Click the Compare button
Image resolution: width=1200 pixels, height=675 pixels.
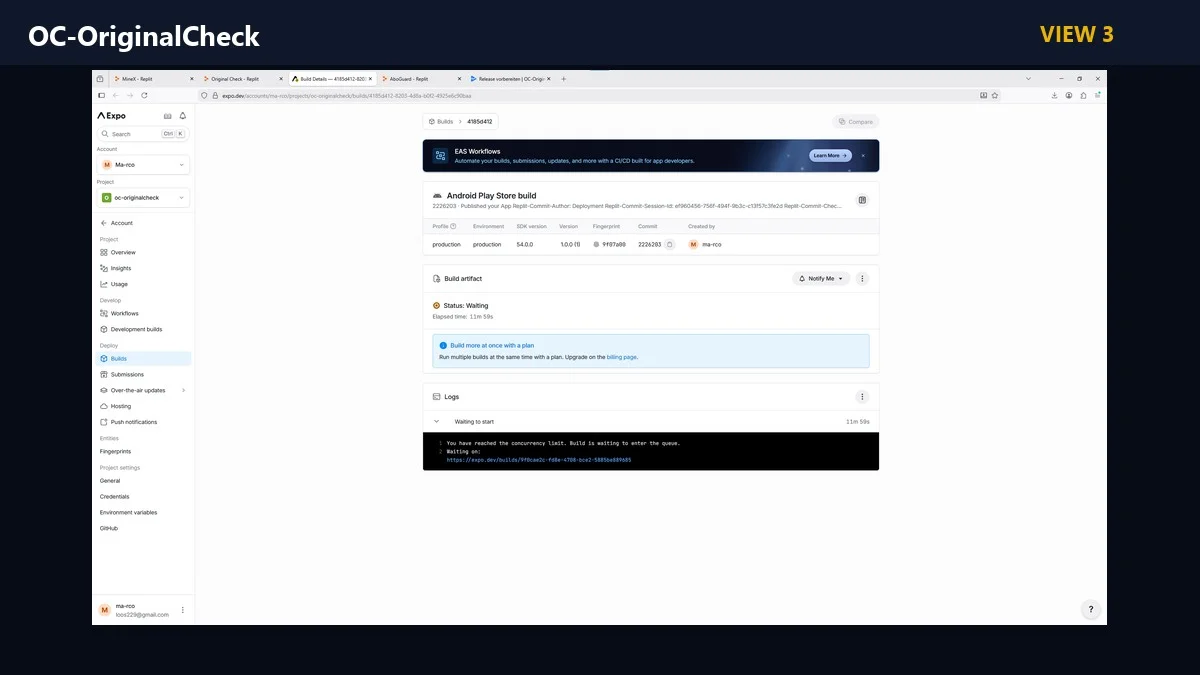click(x=856, y=121)
